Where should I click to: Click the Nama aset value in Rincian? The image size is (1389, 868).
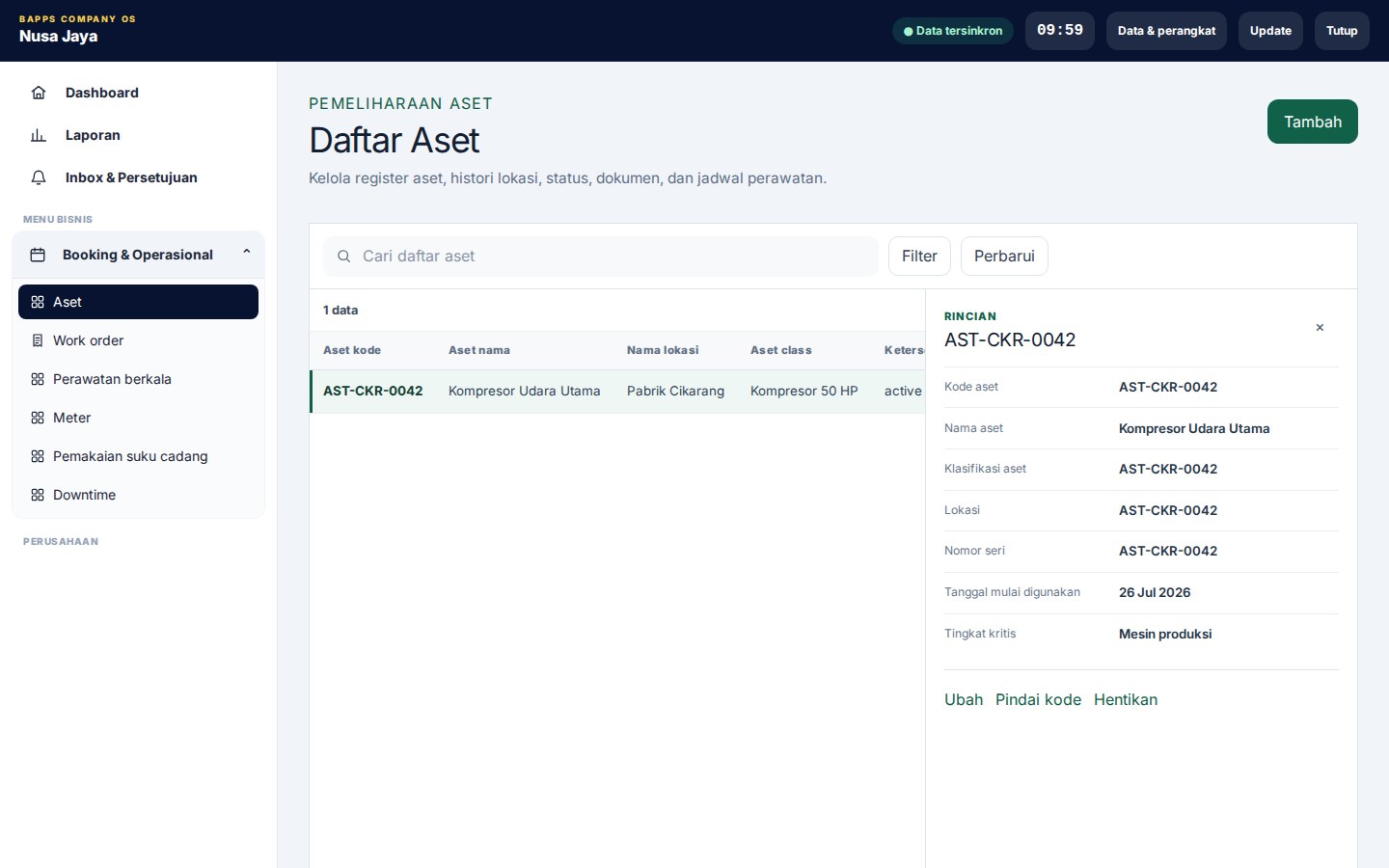coord(1194,428)
